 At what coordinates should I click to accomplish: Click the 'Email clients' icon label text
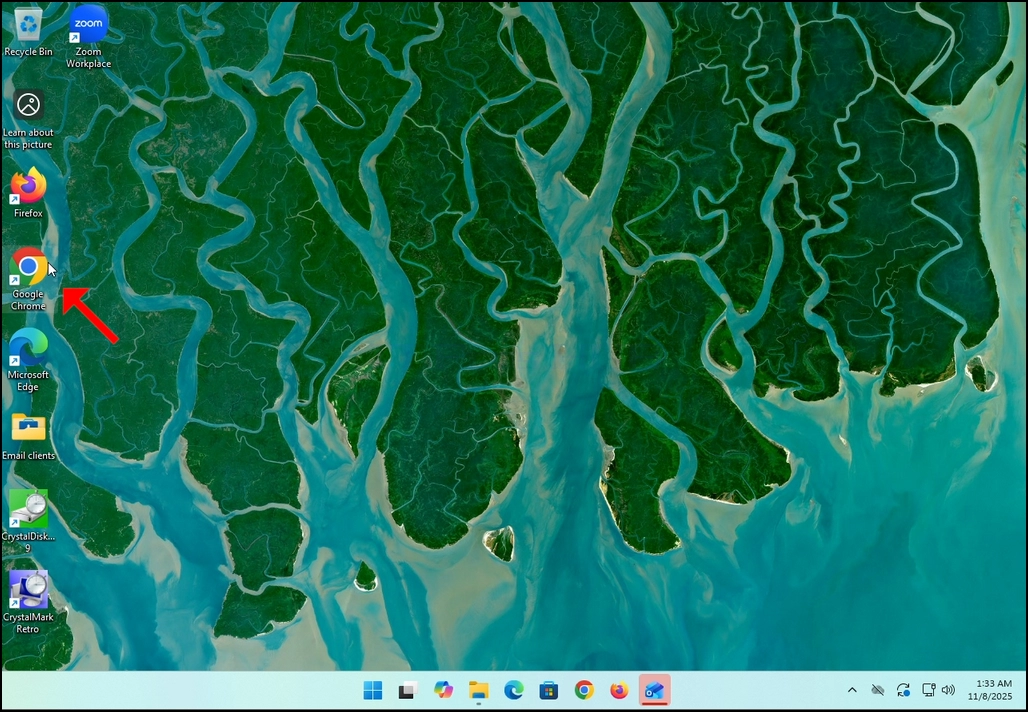[28, 456]
